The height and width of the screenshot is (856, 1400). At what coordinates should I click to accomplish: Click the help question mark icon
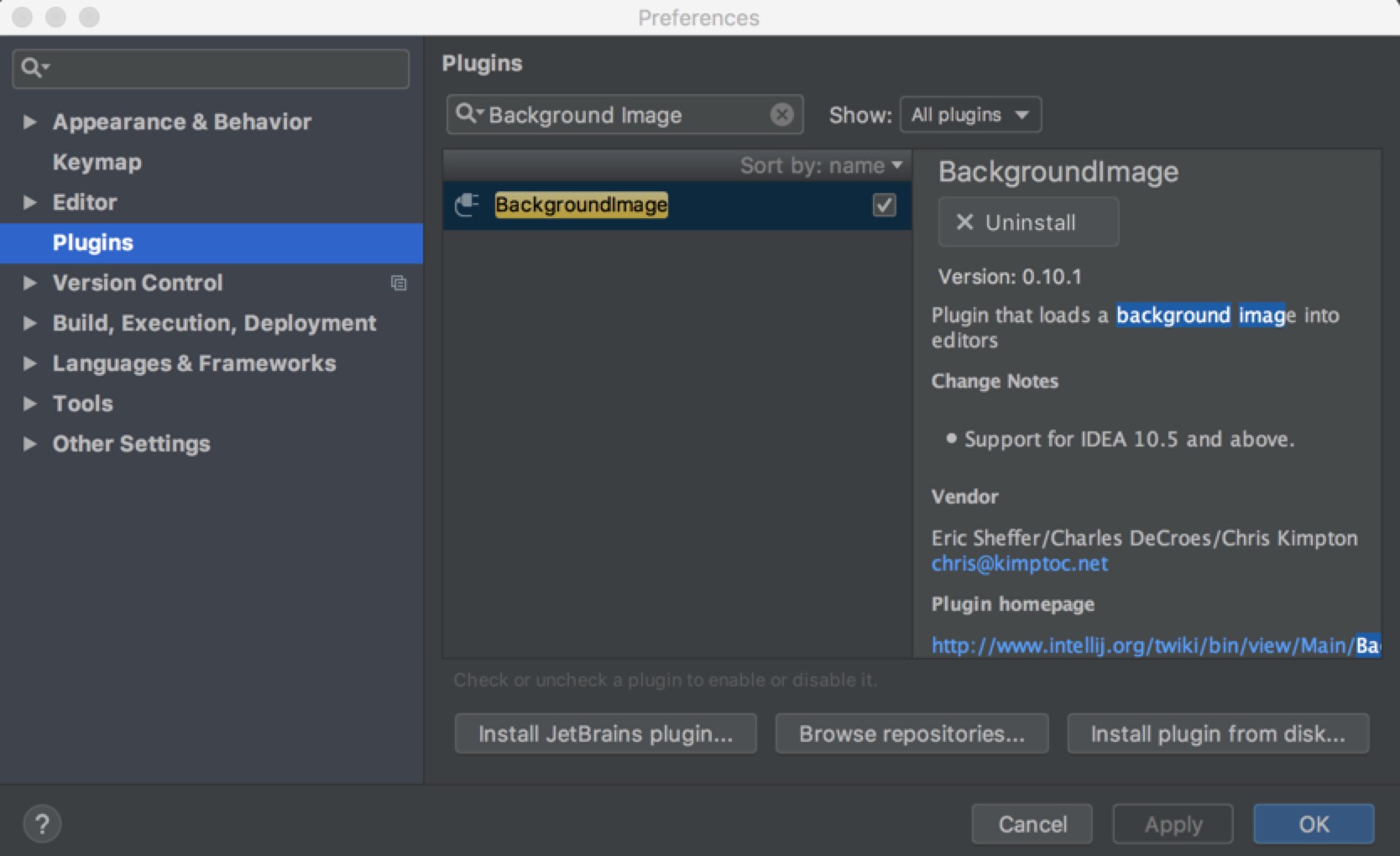click(42, 824)
